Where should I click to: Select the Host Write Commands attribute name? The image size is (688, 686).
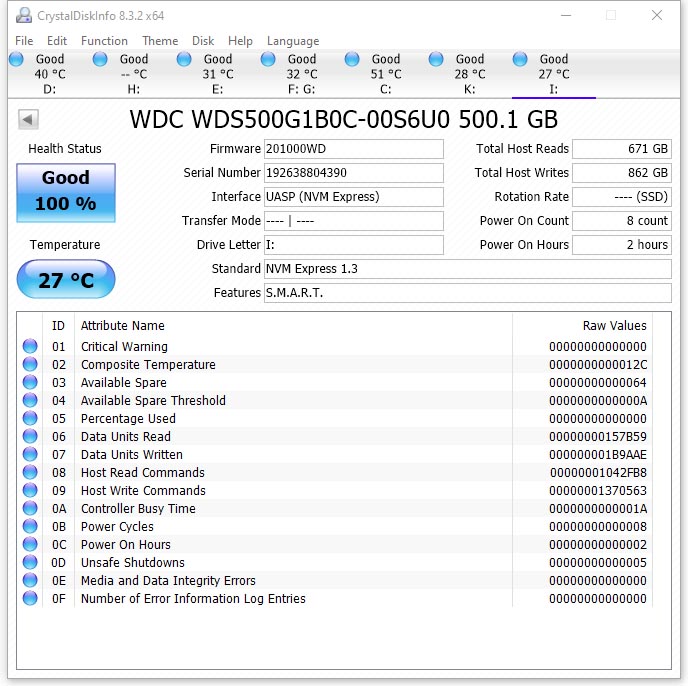143,491
